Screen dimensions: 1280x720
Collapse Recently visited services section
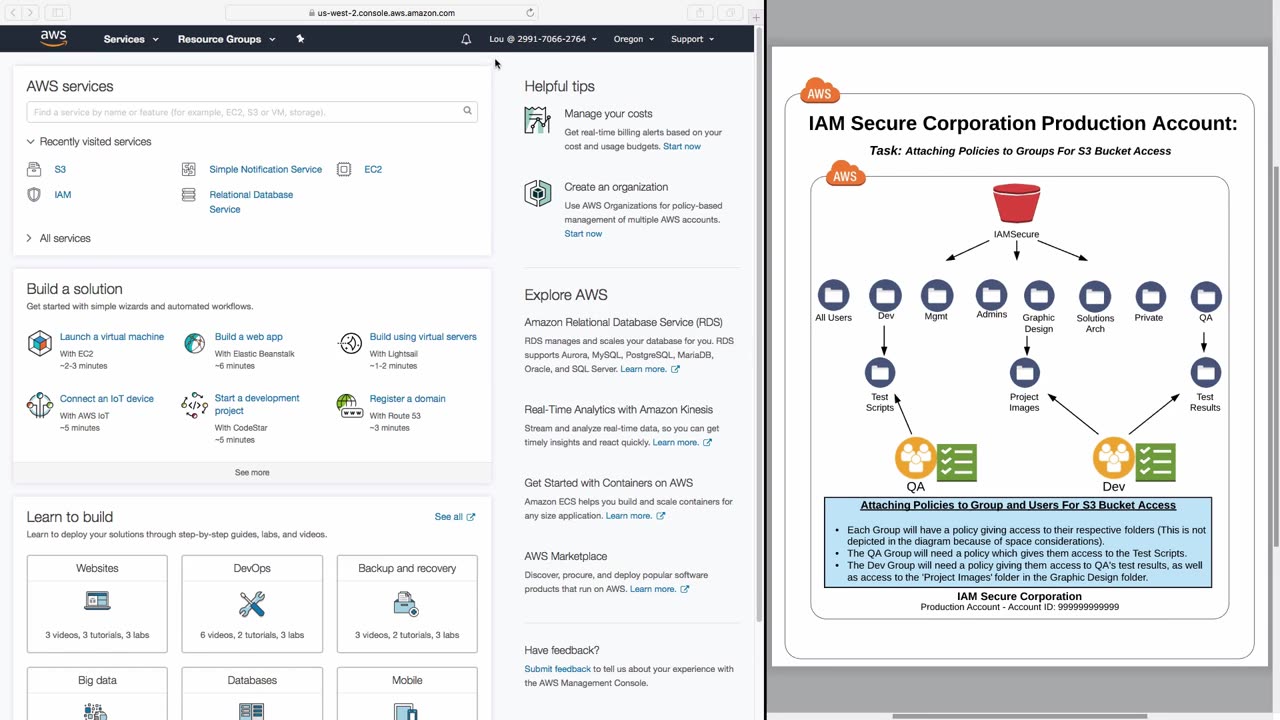click(89, 142)
